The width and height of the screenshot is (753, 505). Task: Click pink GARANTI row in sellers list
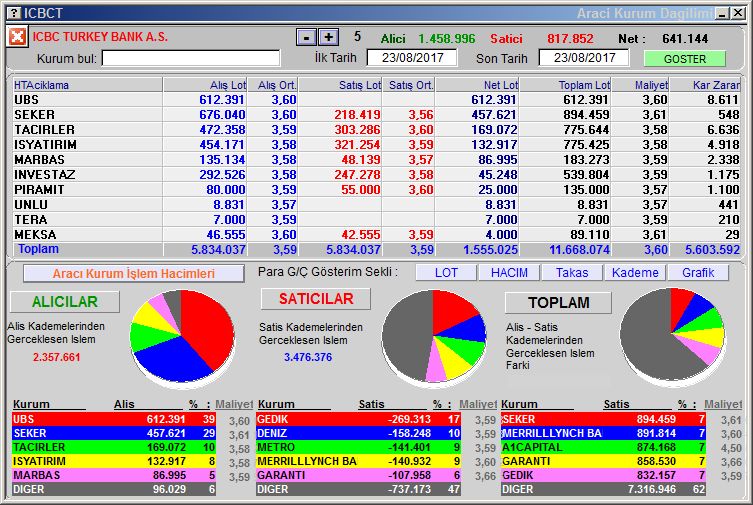358,475
